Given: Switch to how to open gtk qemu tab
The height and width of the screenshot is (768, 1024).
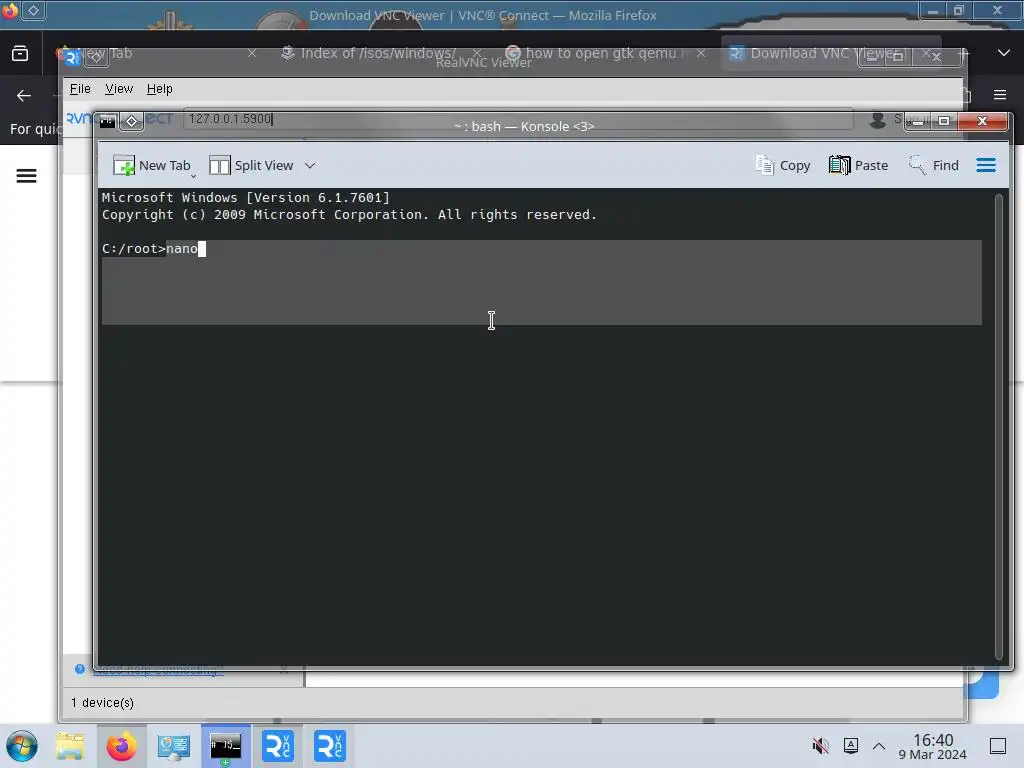Looking at the screenshot, I should click(600, 54).
